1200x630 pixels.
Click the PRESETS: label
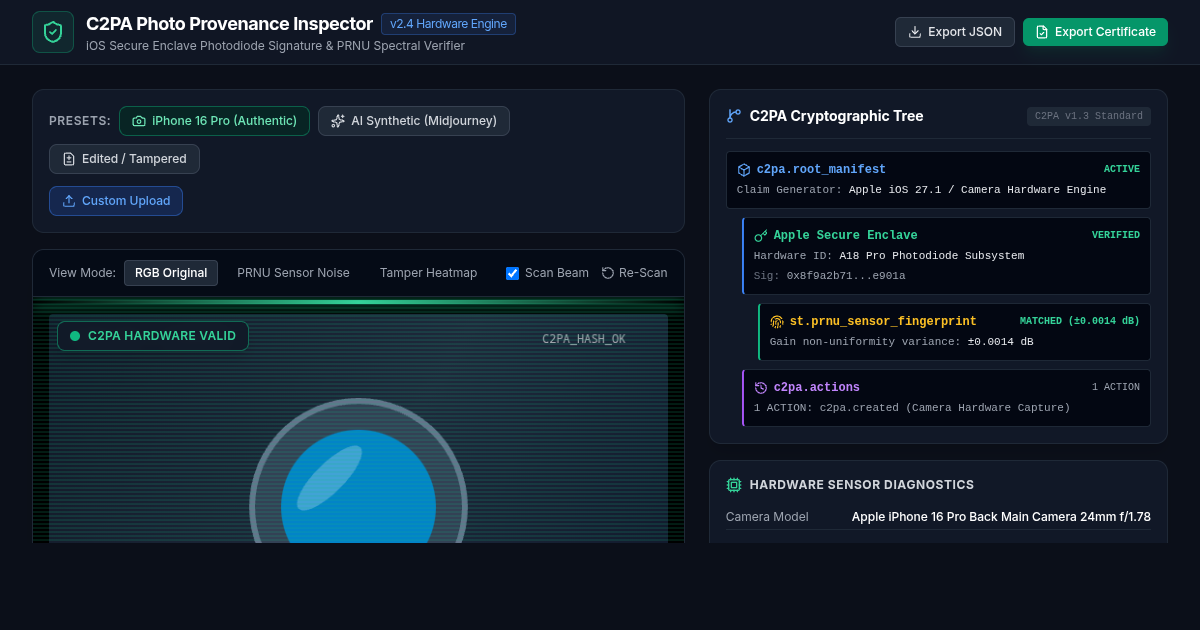(80, 121)
